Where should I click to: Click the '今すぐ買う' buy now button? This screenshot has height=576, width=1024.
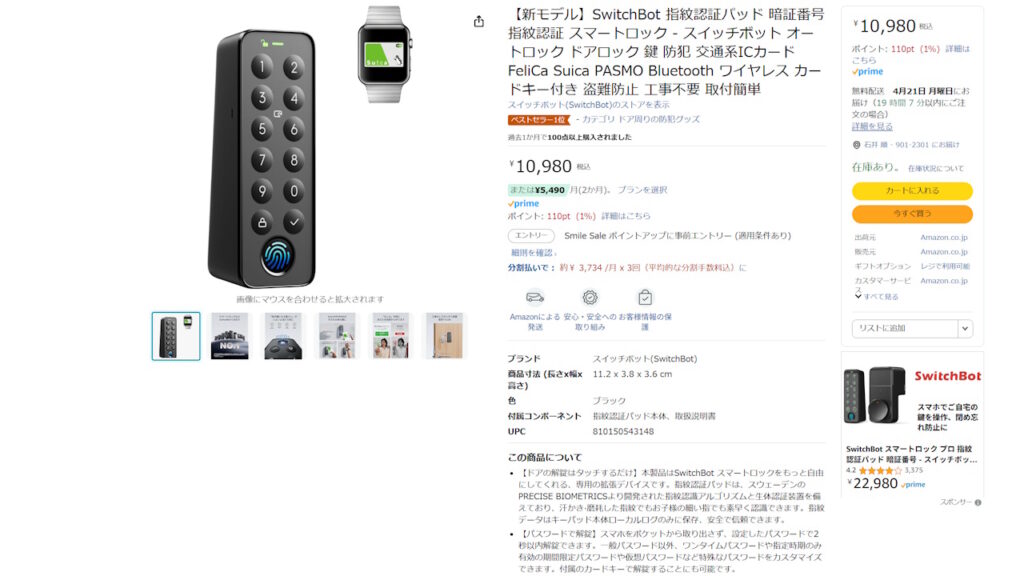coord(912,214)
